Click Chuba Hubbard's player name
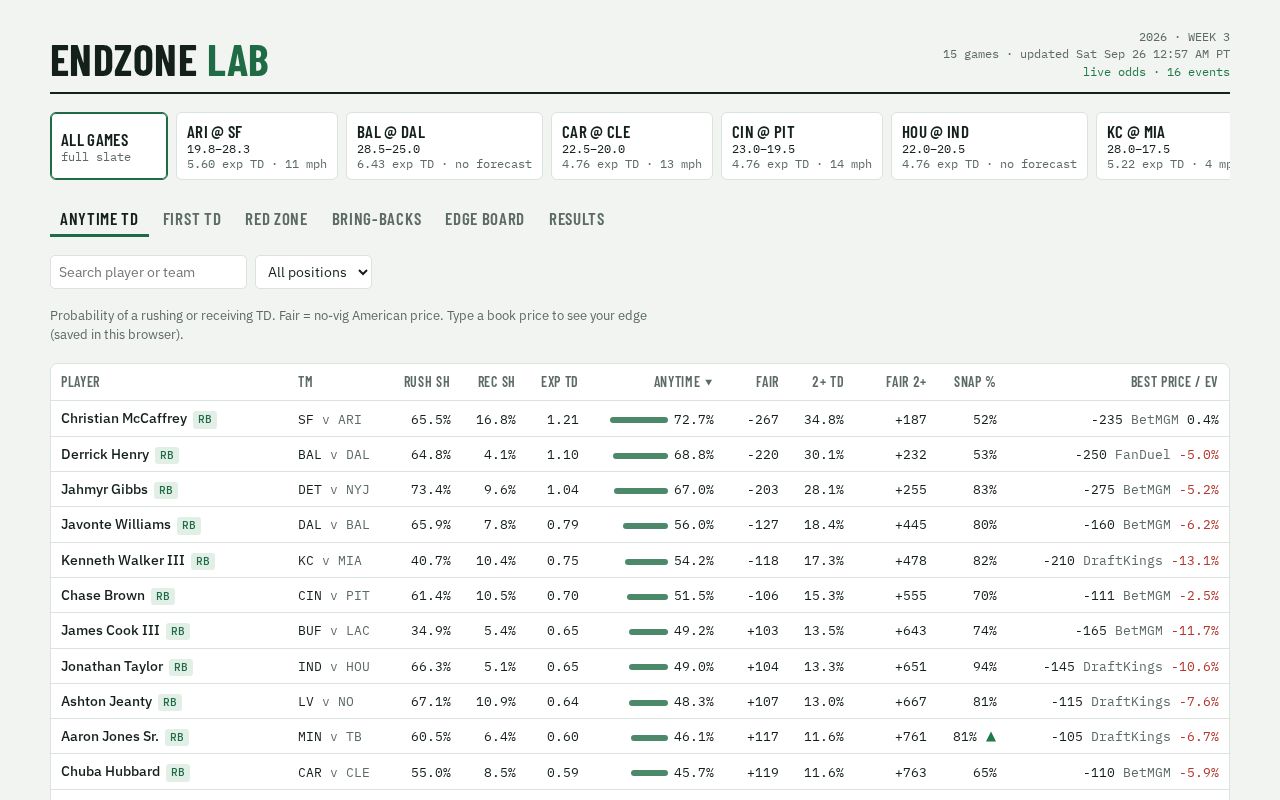 tap(110, 771)
